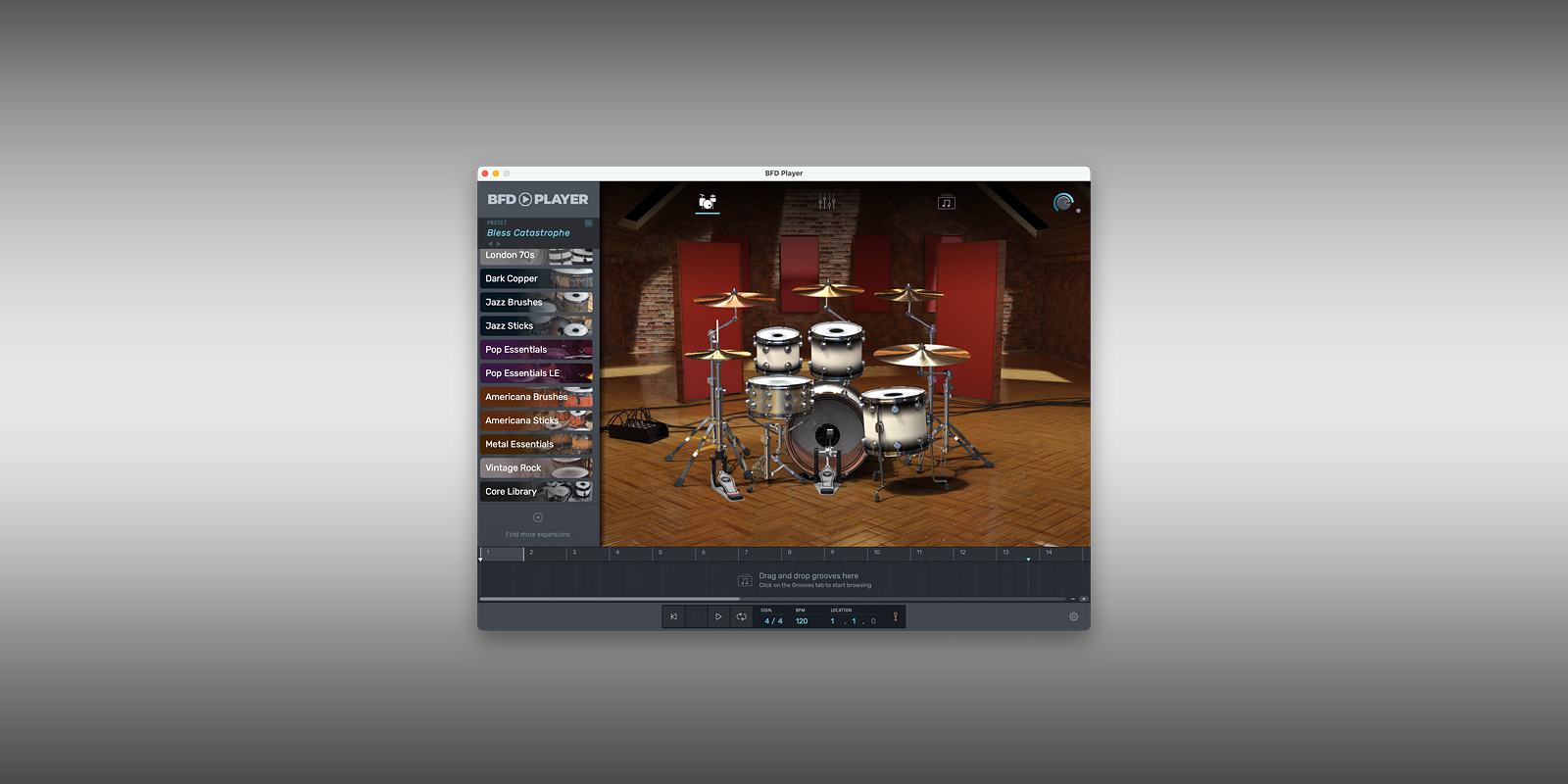Select the London 70s expansion
This screenshot has height=784, width=1568.
click(536, 255)
